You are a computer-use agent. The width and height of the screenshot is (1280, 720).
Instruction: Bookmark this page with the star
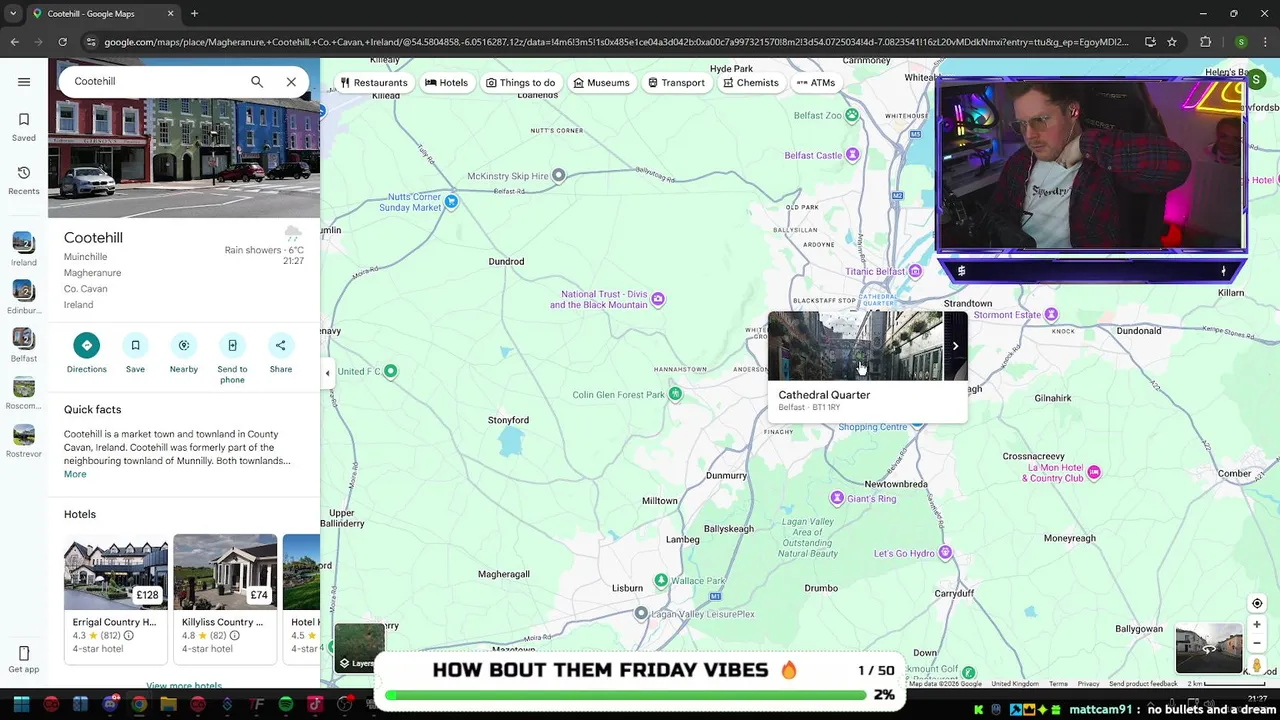1172,42
